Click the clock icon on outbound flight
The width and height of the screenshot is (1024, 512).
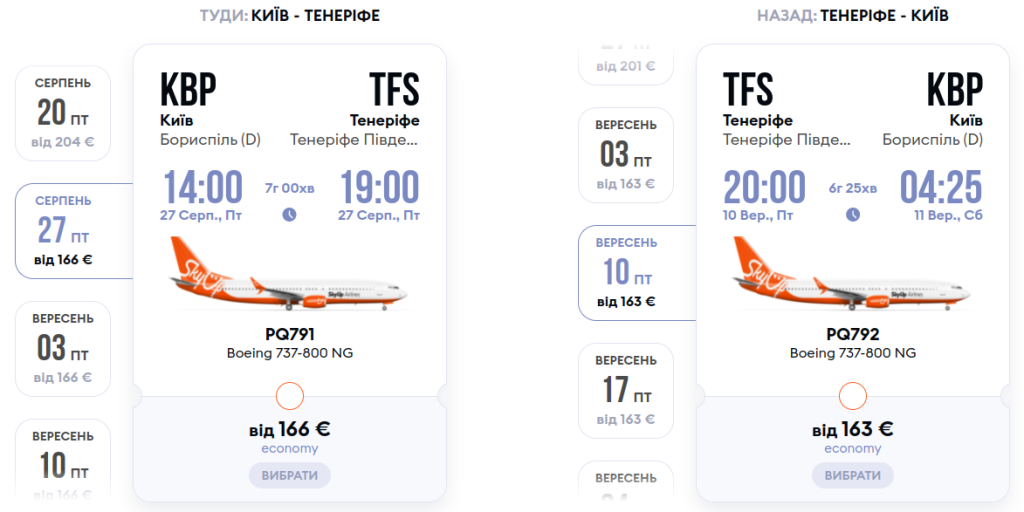289,214
